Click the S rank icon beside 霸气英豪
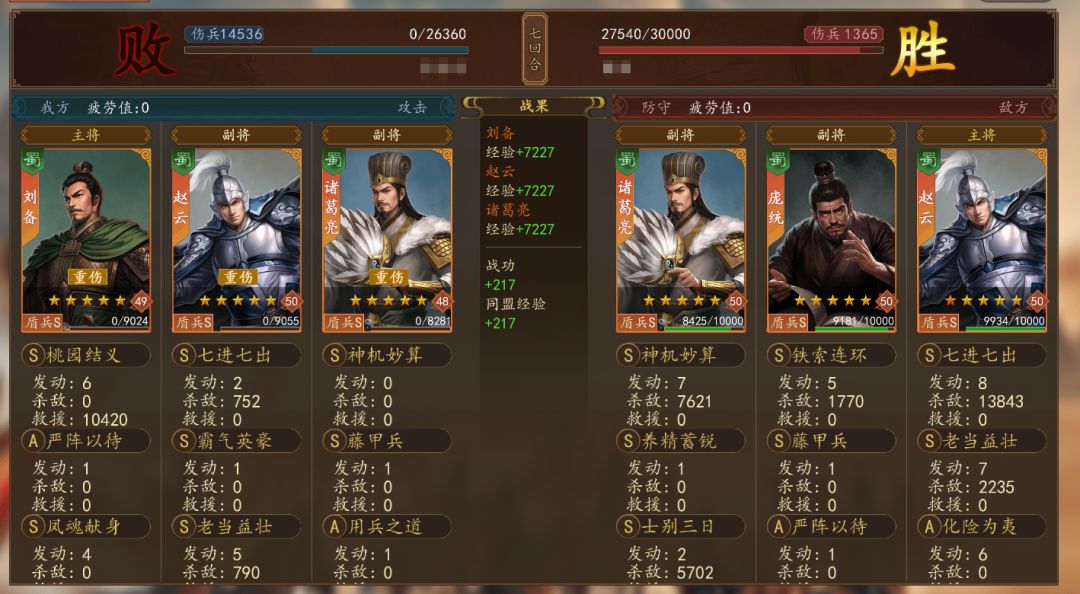The height and width of the screenshot is (594, 1080). point(184,441)
